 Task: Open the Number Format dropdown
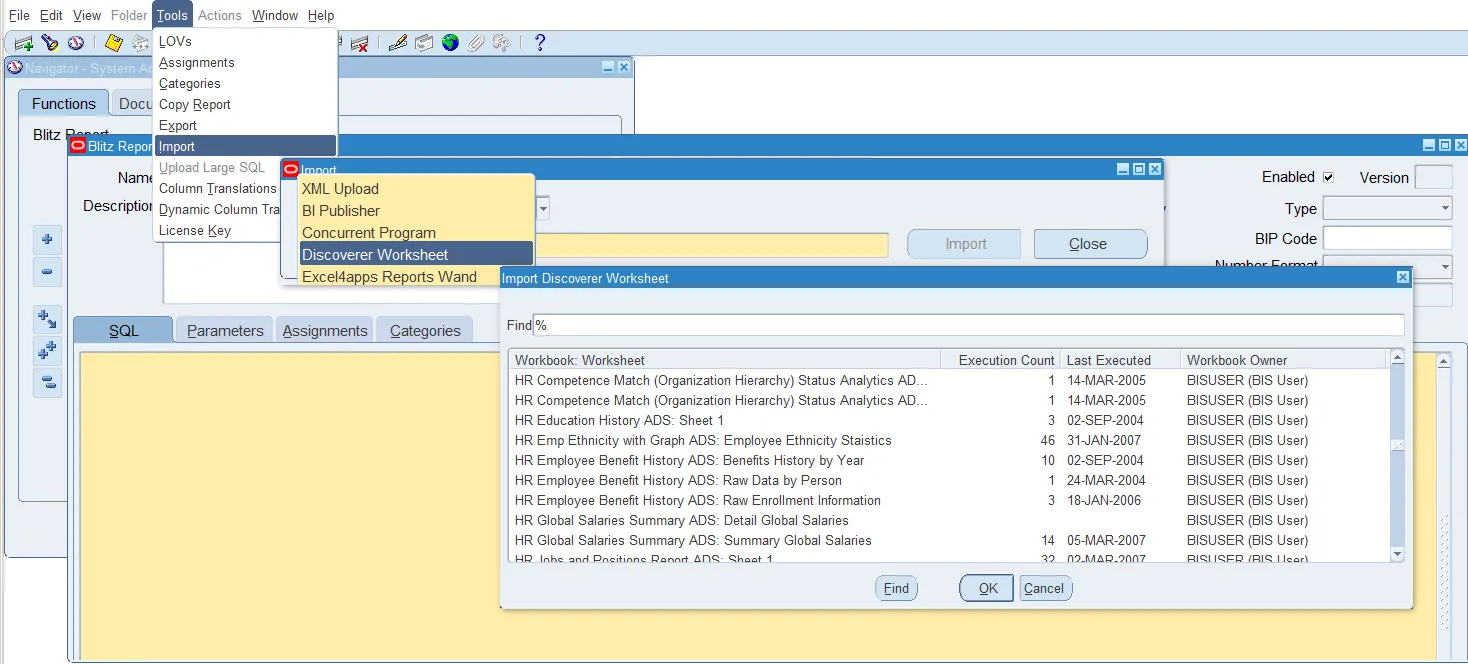(x=1445, y=266)
